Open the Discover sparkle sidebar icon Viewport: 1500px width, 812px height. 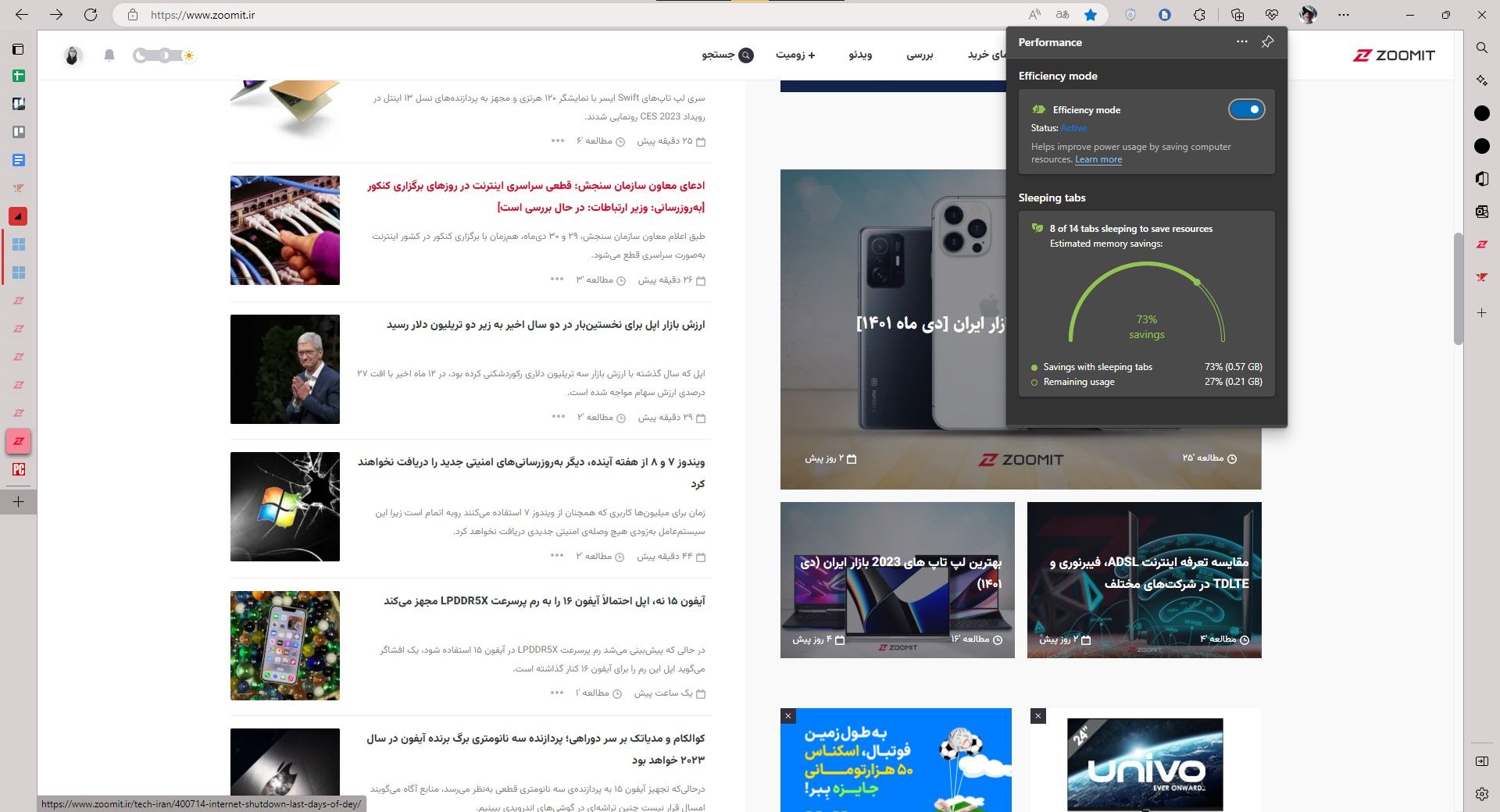click(x=1481, y=80)
